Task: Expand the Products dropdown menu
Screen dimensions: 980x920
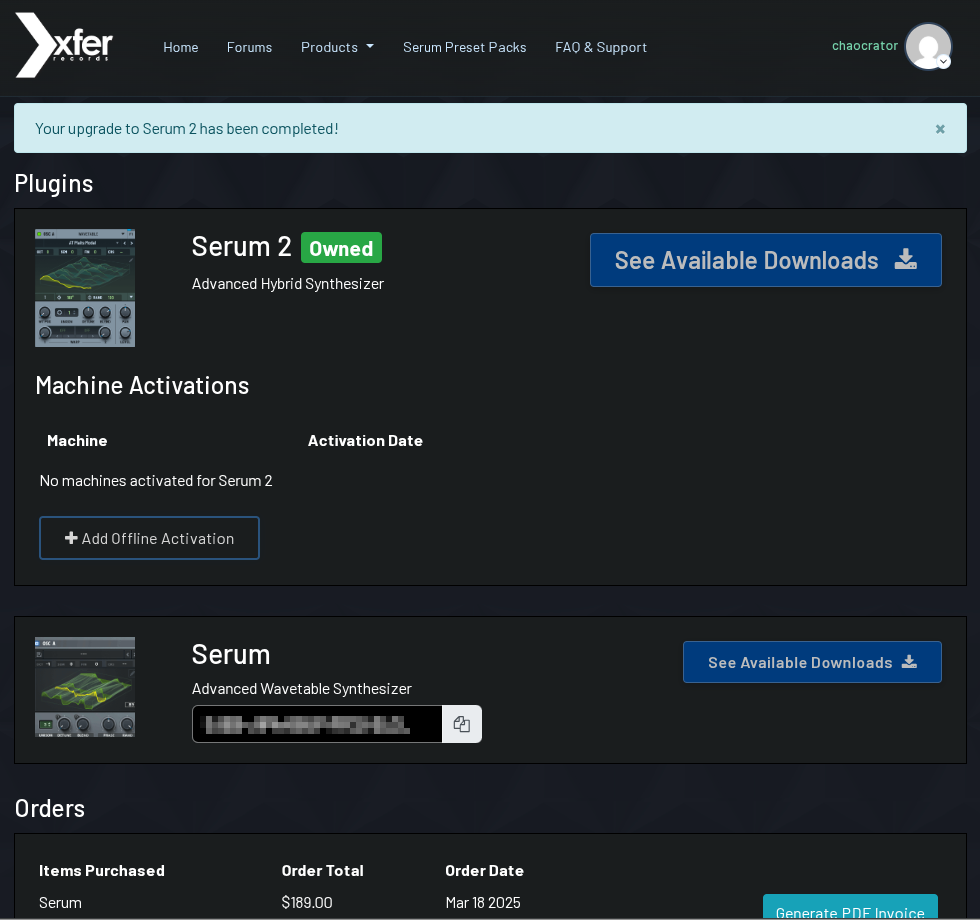Action: point(337,47)
